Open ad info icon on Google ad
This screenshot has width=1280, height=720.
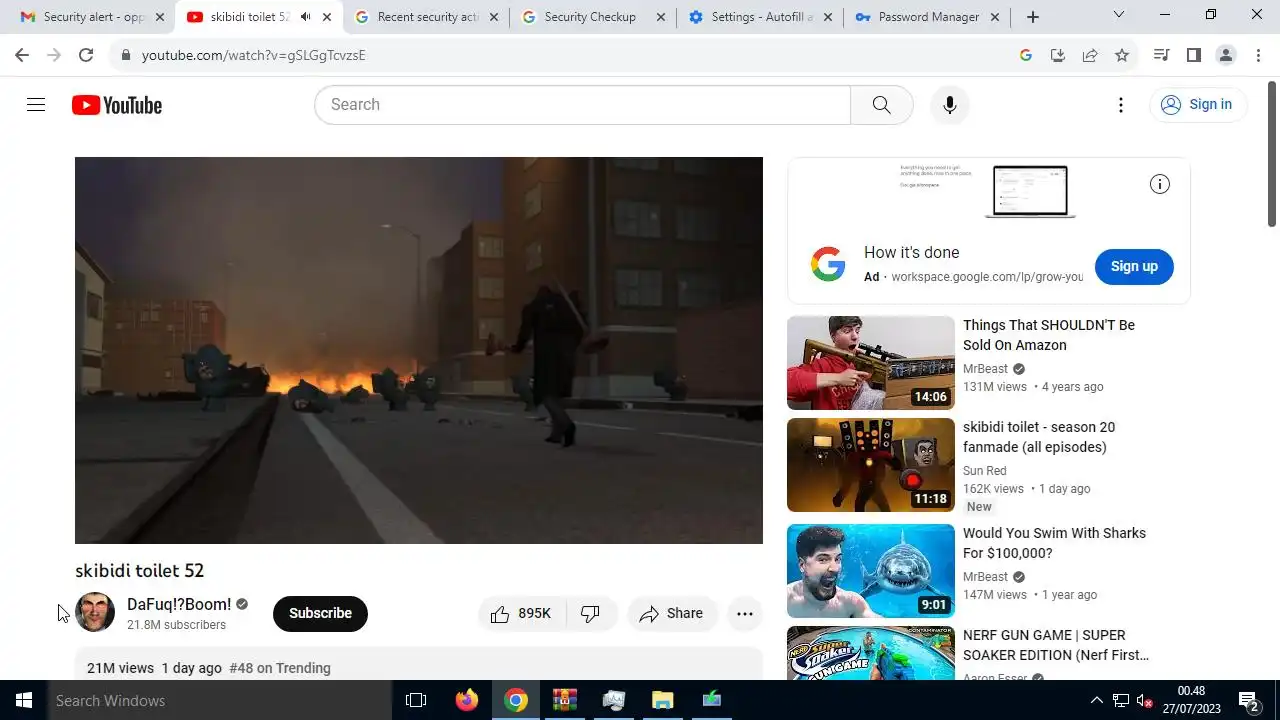point(1160,184)
